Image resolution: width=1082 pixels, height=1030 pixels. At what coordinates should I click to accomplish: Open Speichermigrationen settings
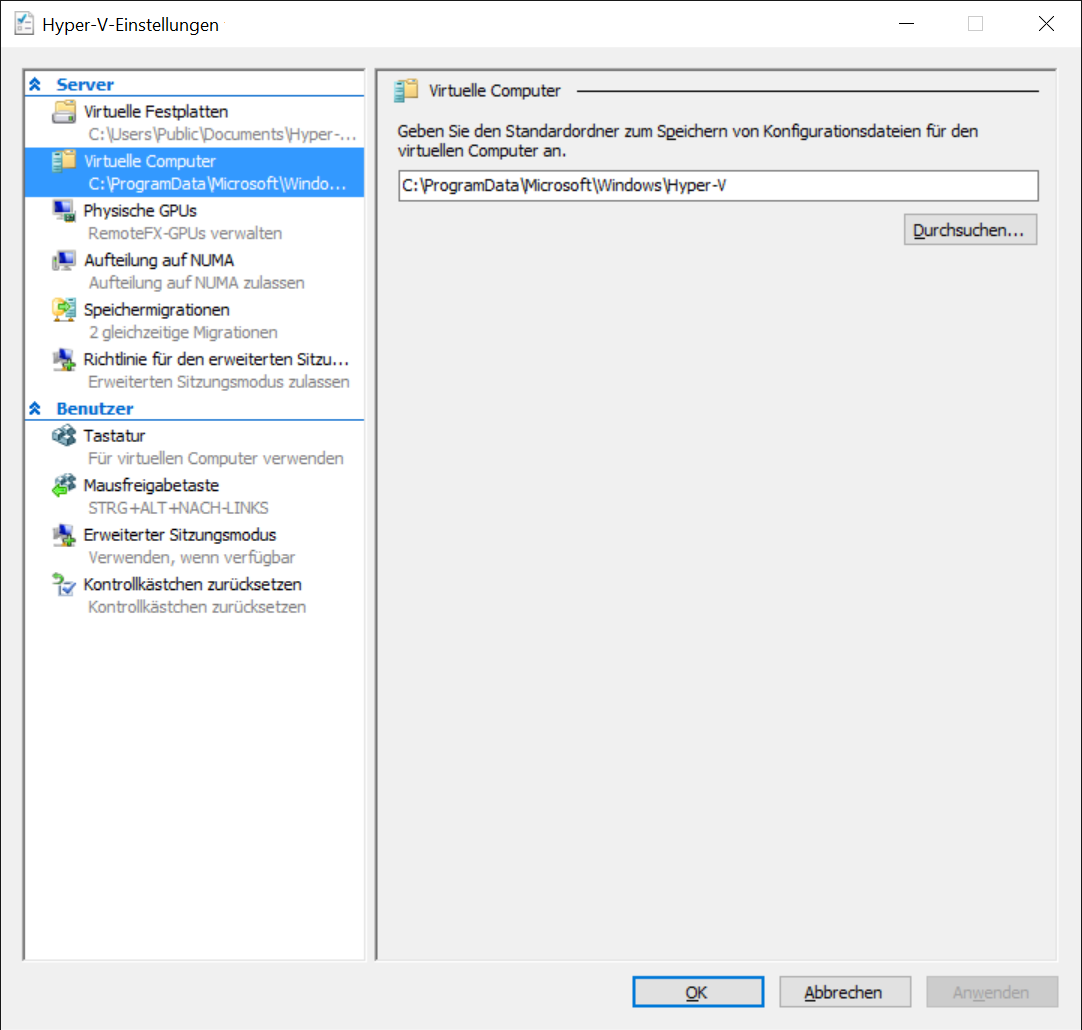[x=157, y=310]
